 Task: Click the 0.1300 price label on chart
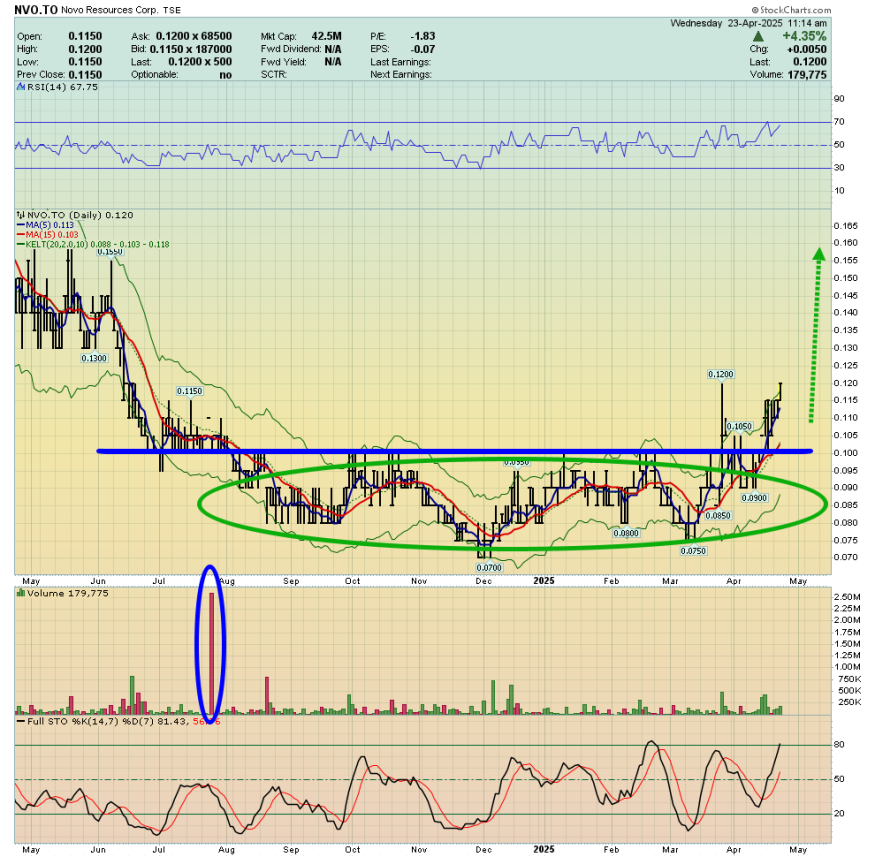pos(94,358)
